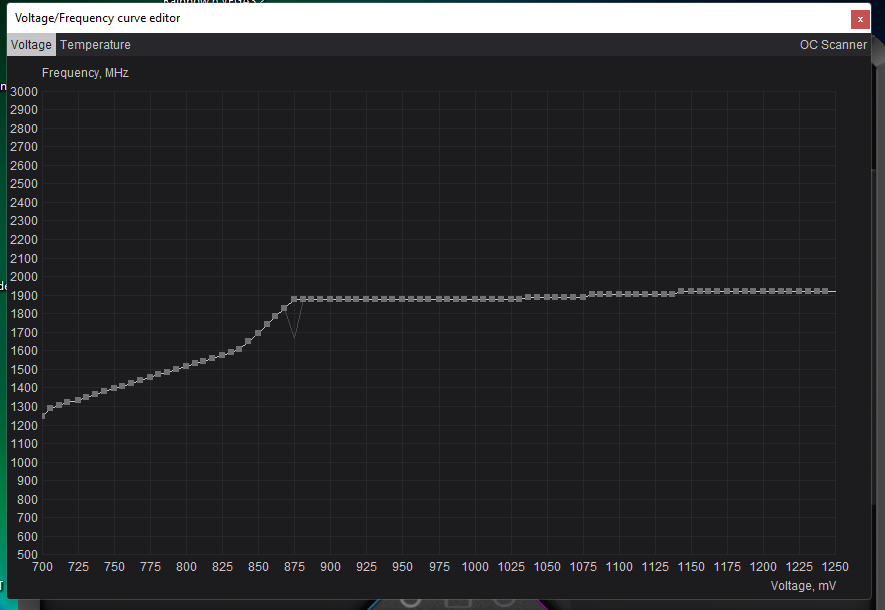Open the OC Scanner
This screenshot has height=610, width=885.
(x=833, y=45)
